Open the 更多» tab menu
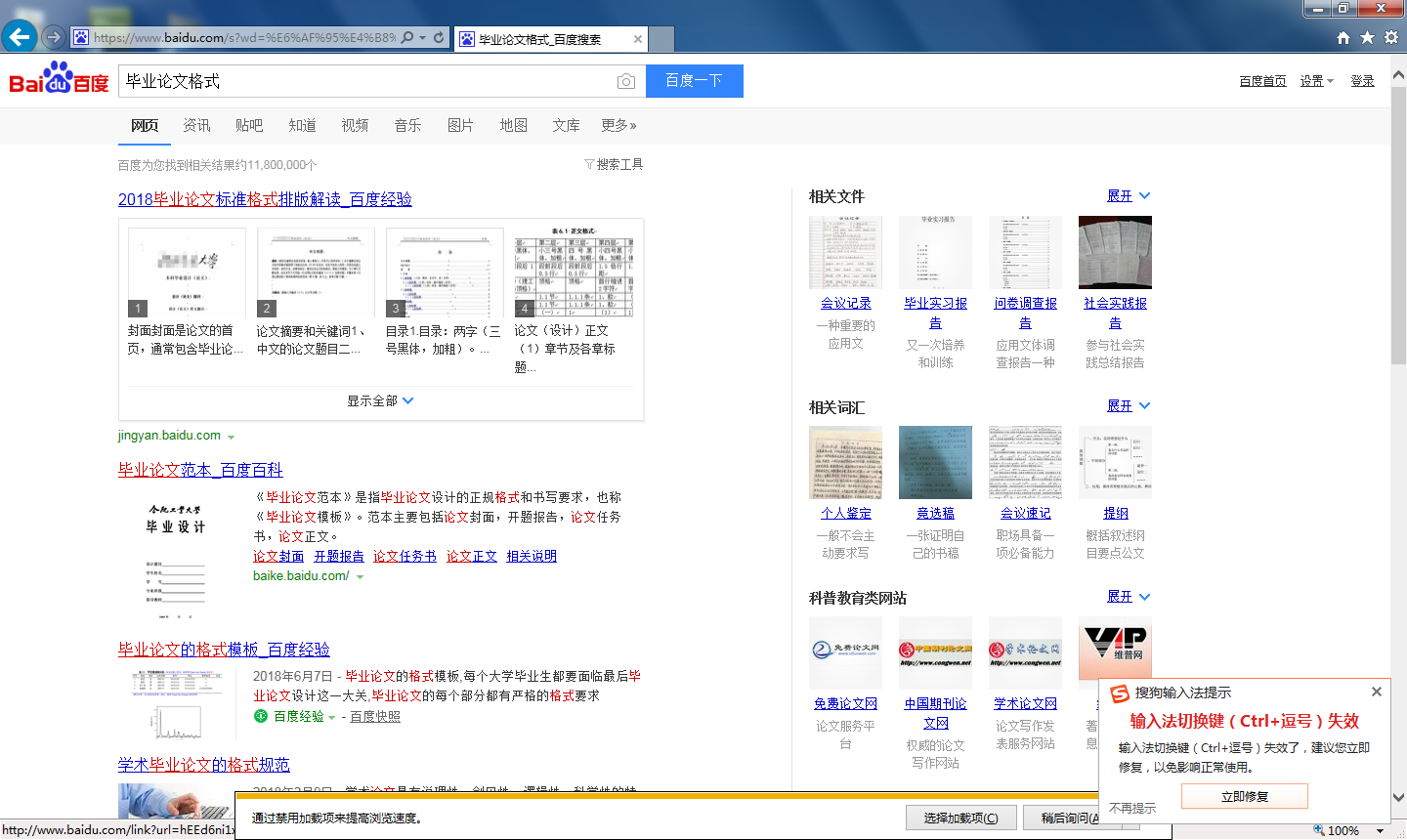The height and width of the screenshot is (840, 1407). [619, 125]
